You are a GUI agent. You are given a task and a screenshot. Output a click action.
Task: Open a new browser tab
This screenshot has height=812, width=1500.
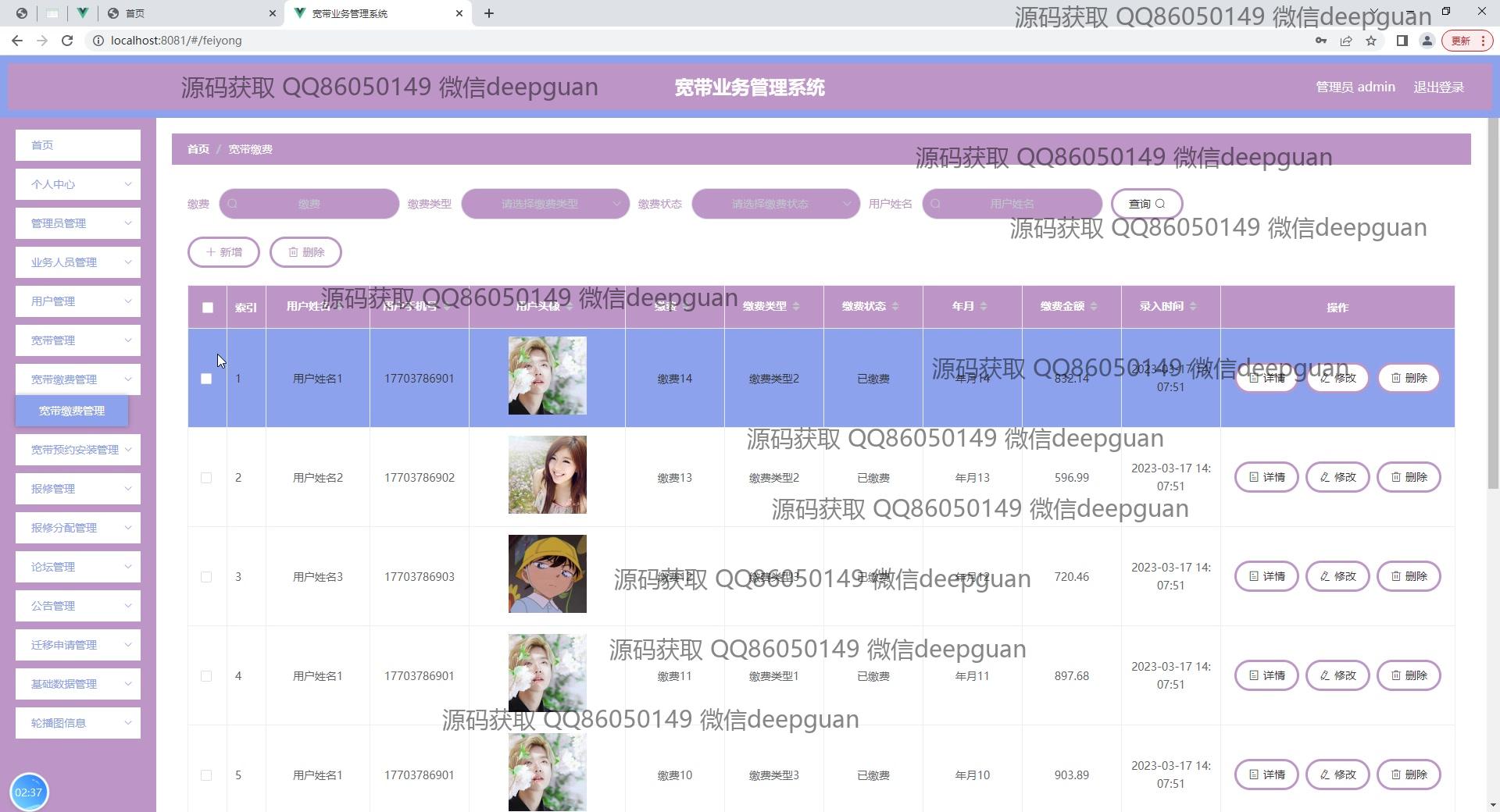click(489, 13)
